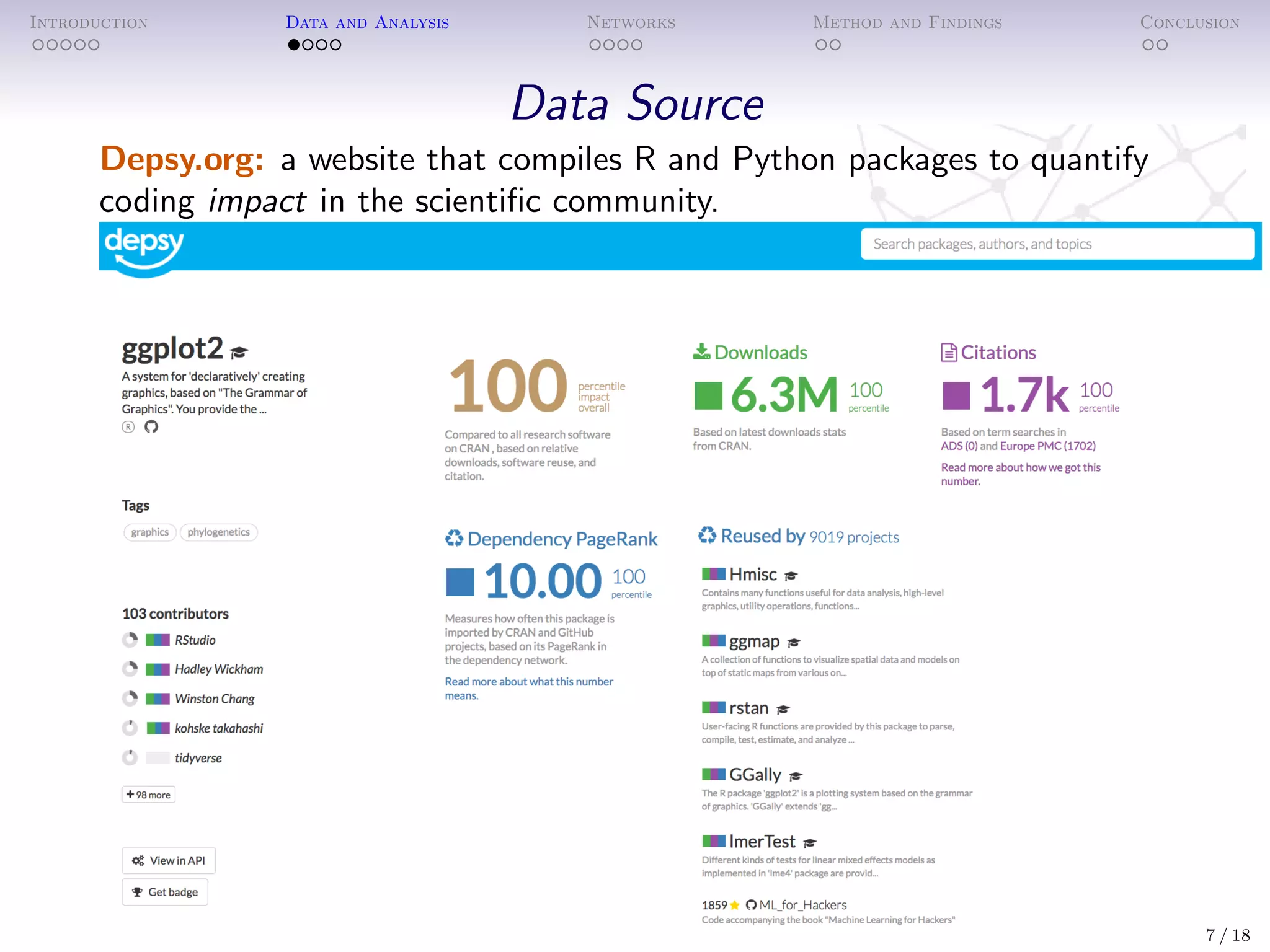Click the blue PageRank color square
Image resolution: width=1270 pixels, height=952 pixels.
click(460, 583)
